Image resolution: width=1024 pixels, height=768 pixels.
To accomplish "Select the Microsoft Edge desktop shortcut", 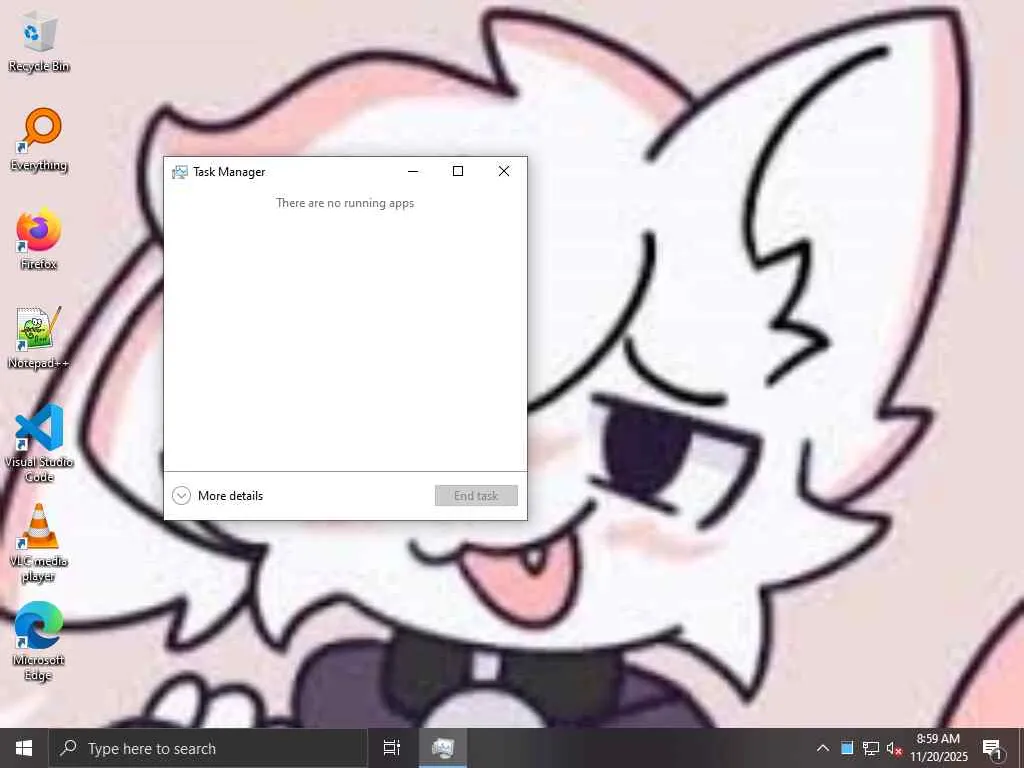I will (x=39, y=641).
